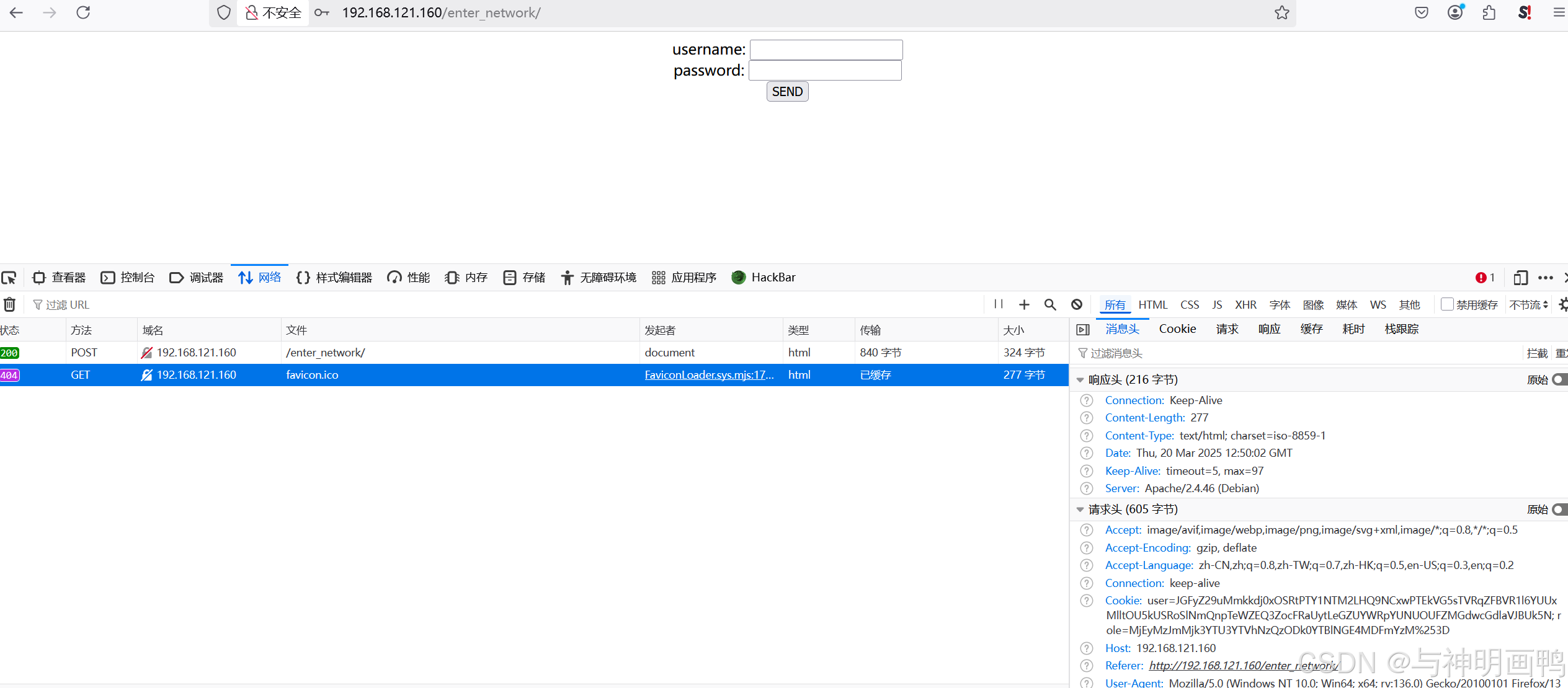Switch to the Cookie tab

(x=1177, y=329)
